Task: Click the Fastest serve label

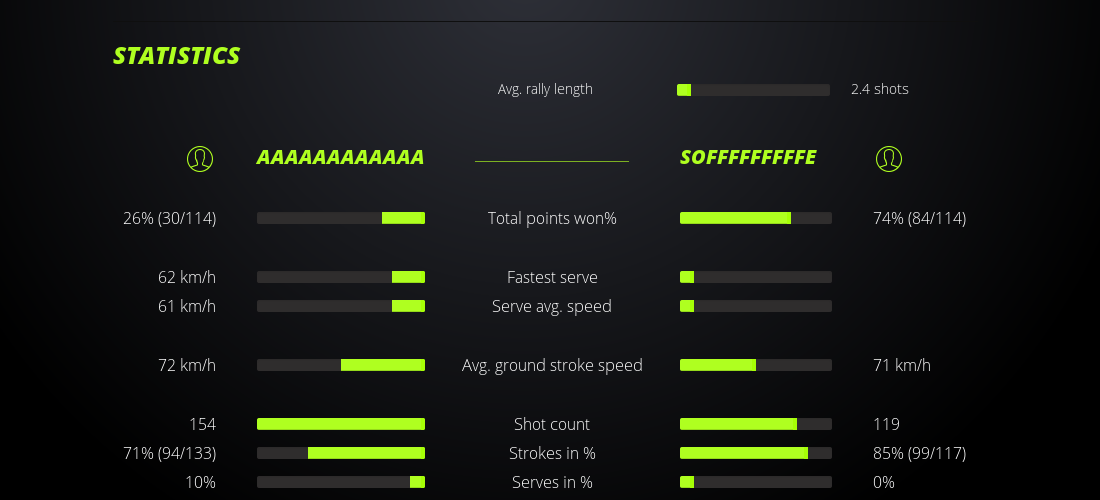Action: 552,277
